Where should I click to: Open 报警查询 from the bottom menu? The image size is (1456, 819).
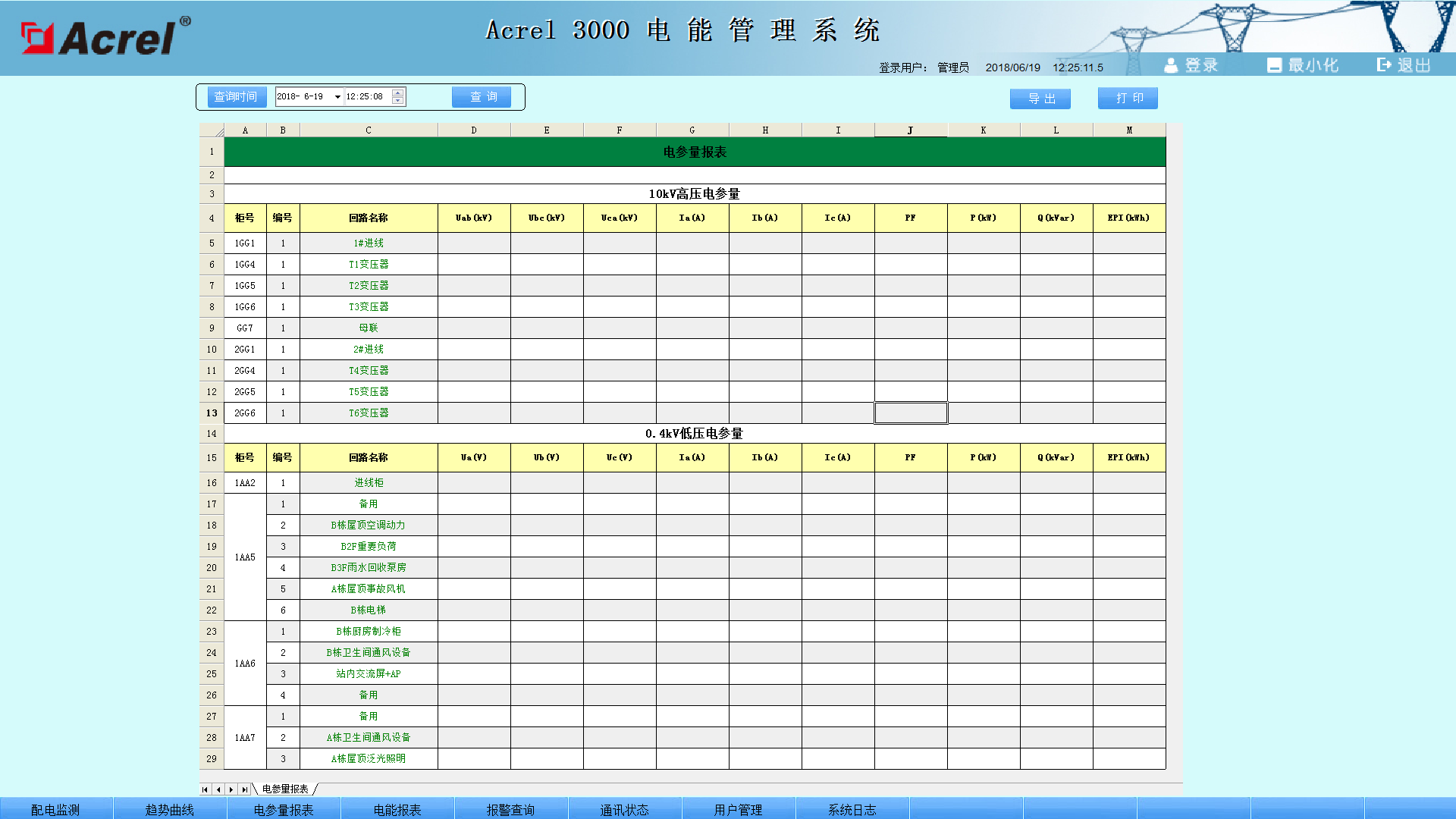coord(510,809)
